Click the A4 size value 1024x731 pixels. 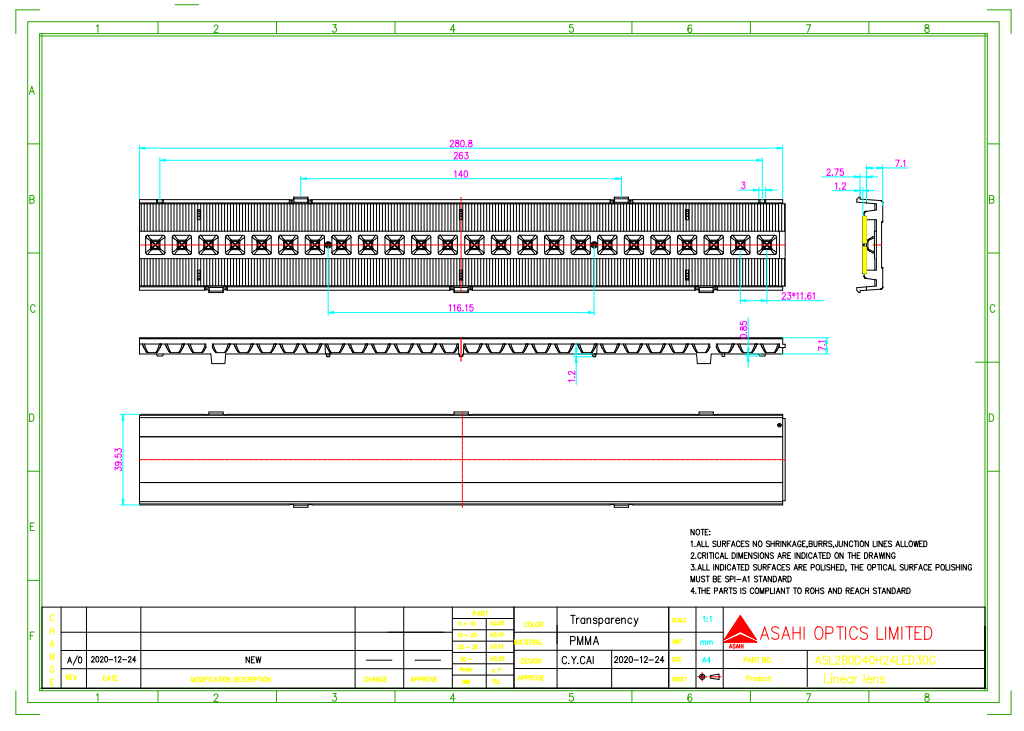pos(706,660)
